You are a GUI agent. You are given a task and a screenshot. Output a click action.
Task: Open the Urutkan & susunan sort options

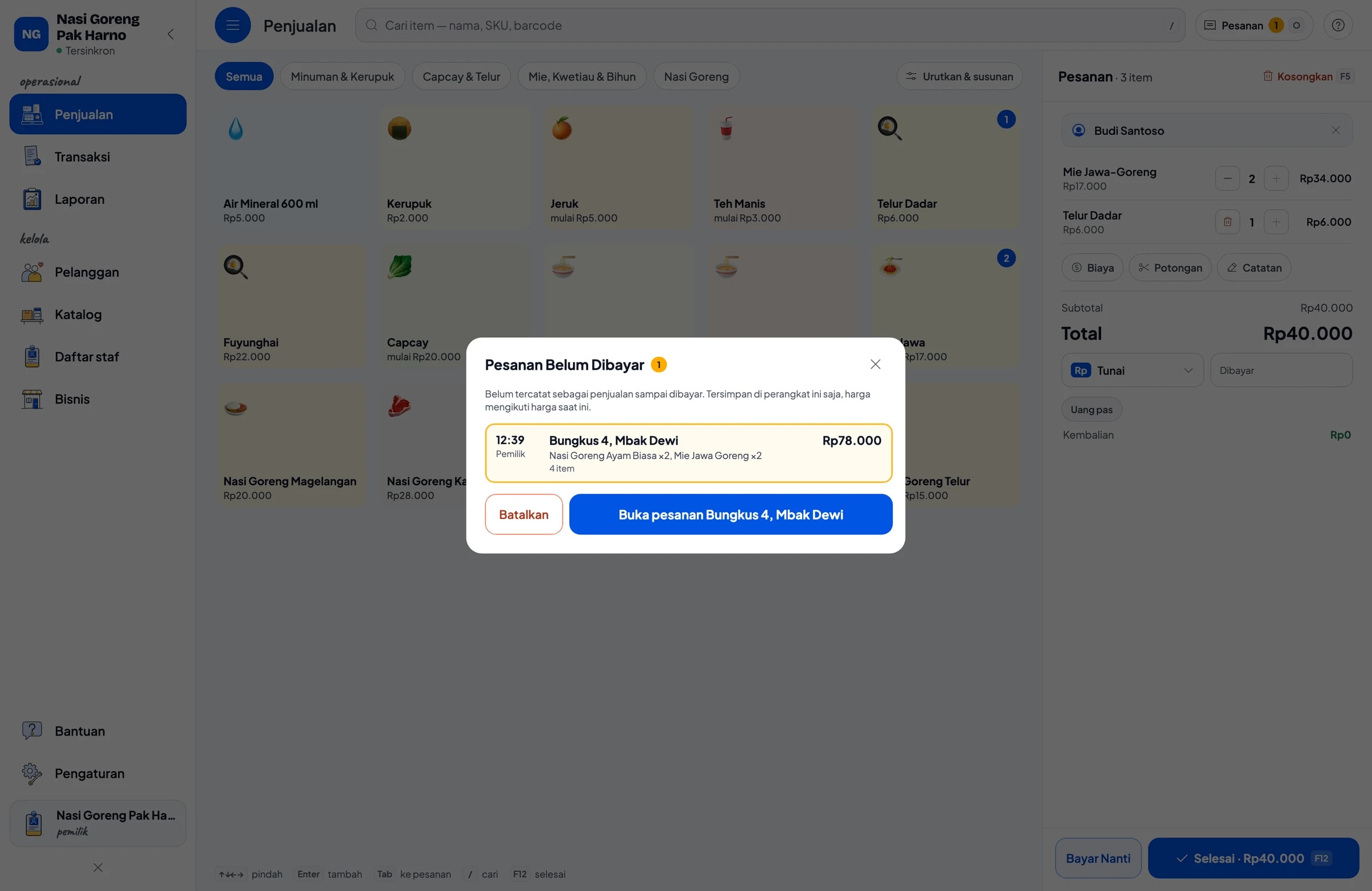point(959,76)
